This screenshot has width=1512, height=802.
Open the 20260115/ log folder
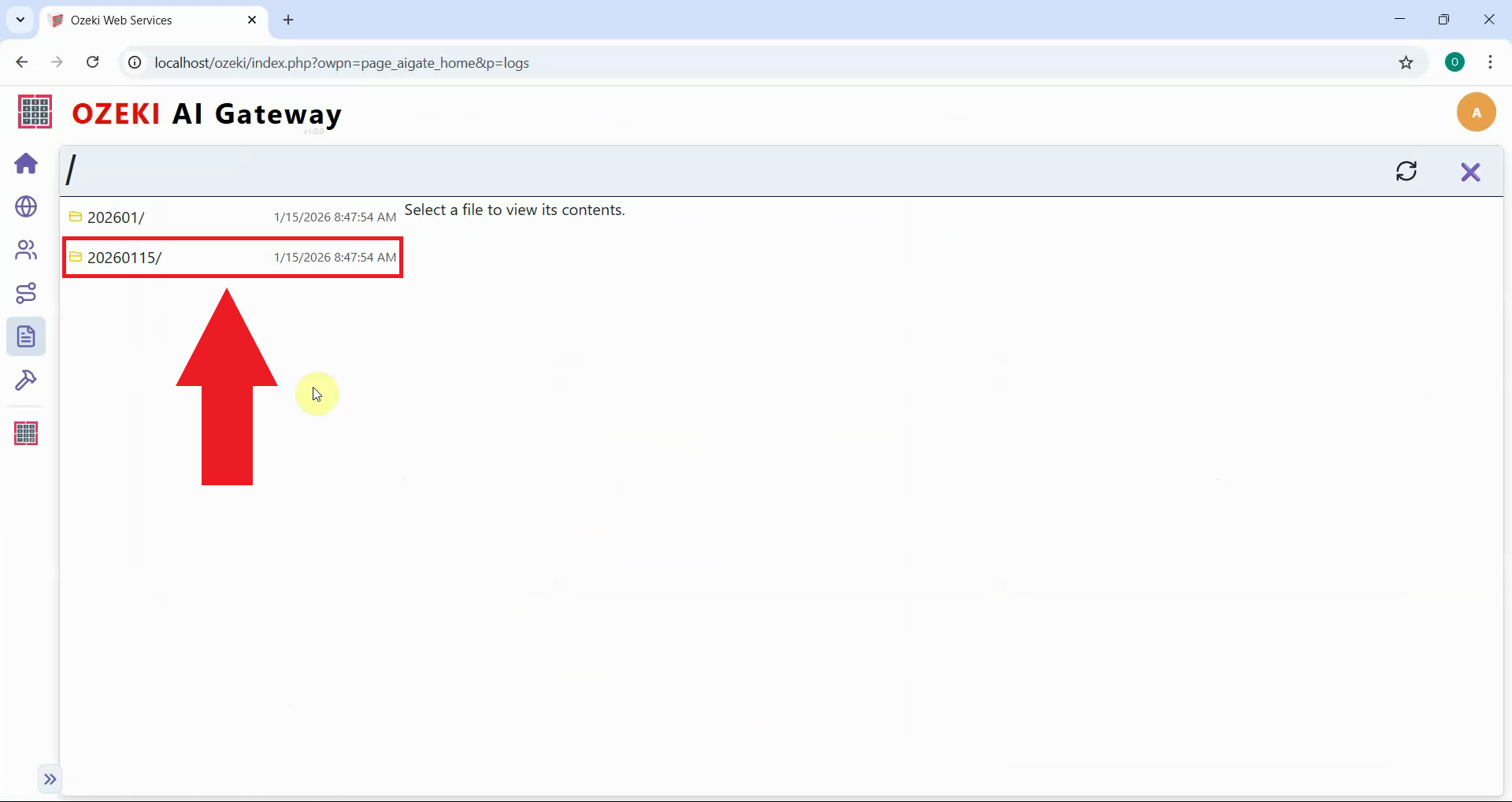(x=126, y=257)
